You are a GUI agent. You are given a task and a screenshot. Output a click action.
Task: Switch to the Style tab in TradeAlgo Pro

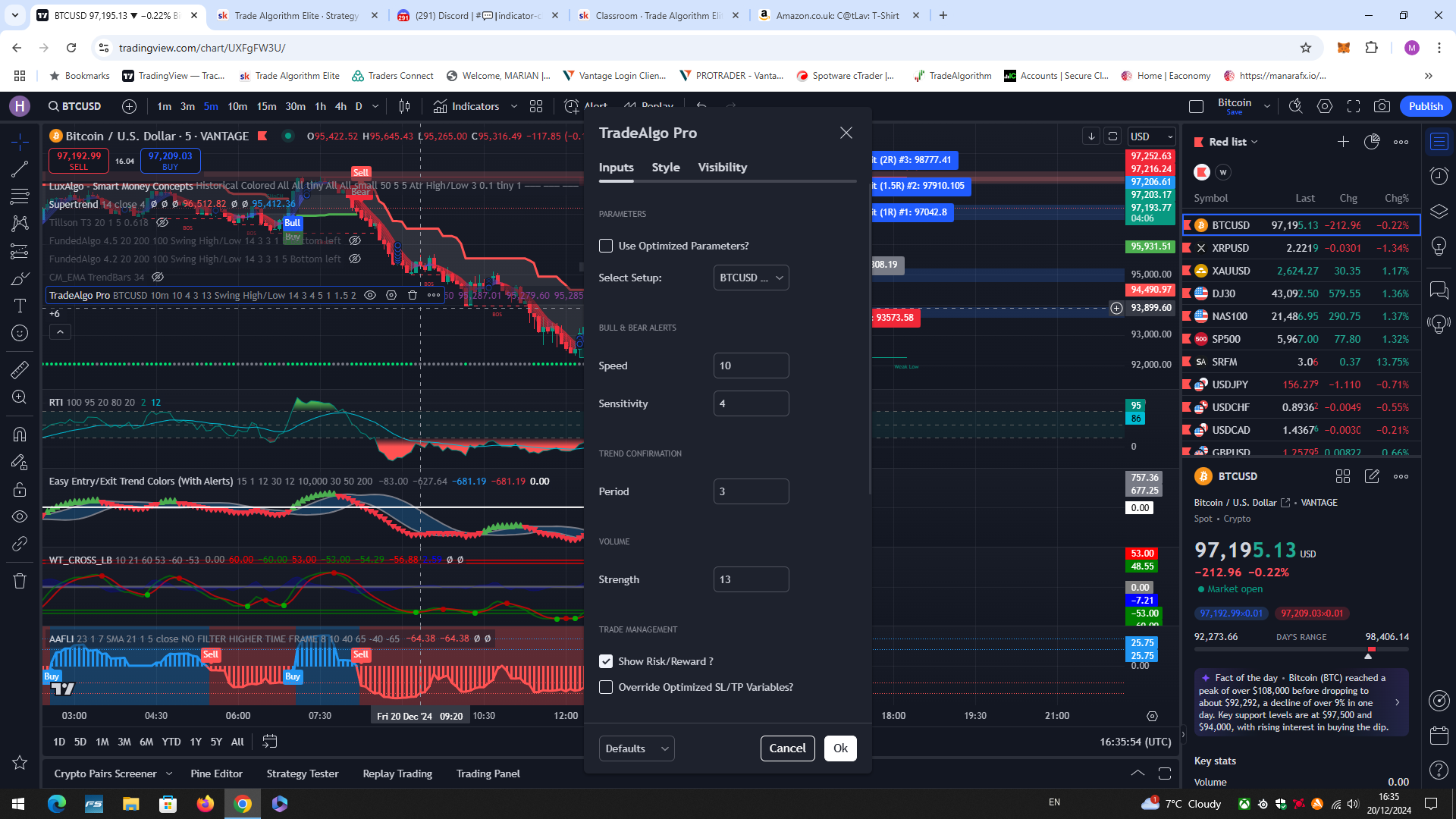point(665,168)
